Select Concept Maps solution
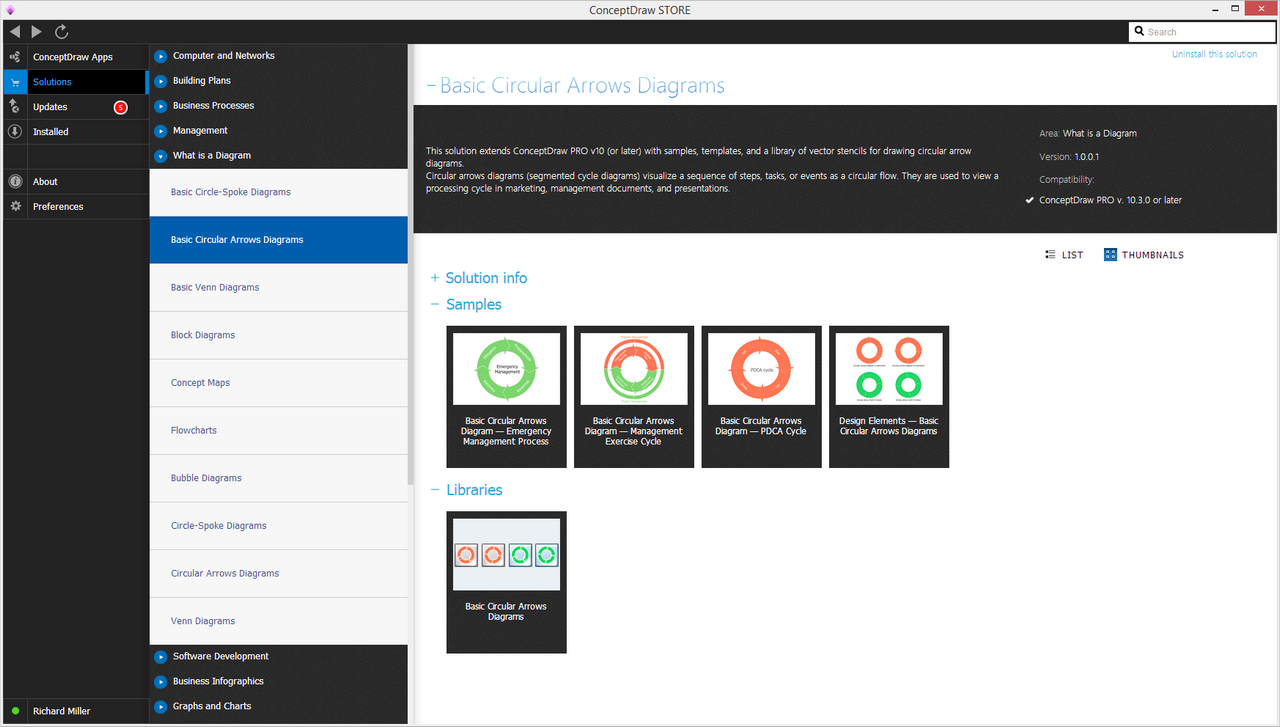 (x=279, y=383)
